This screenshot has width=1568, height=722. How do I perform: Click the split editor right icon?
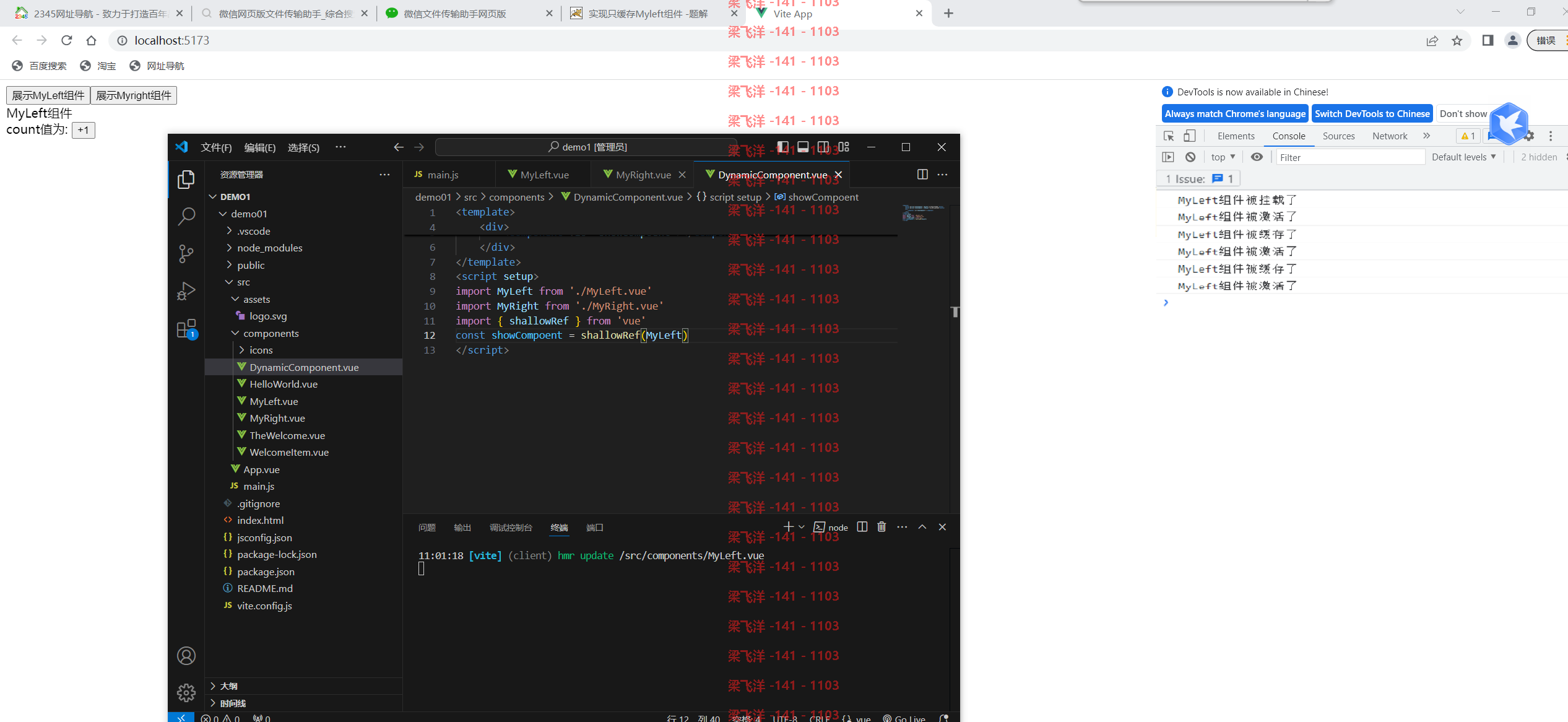[922, 175]
